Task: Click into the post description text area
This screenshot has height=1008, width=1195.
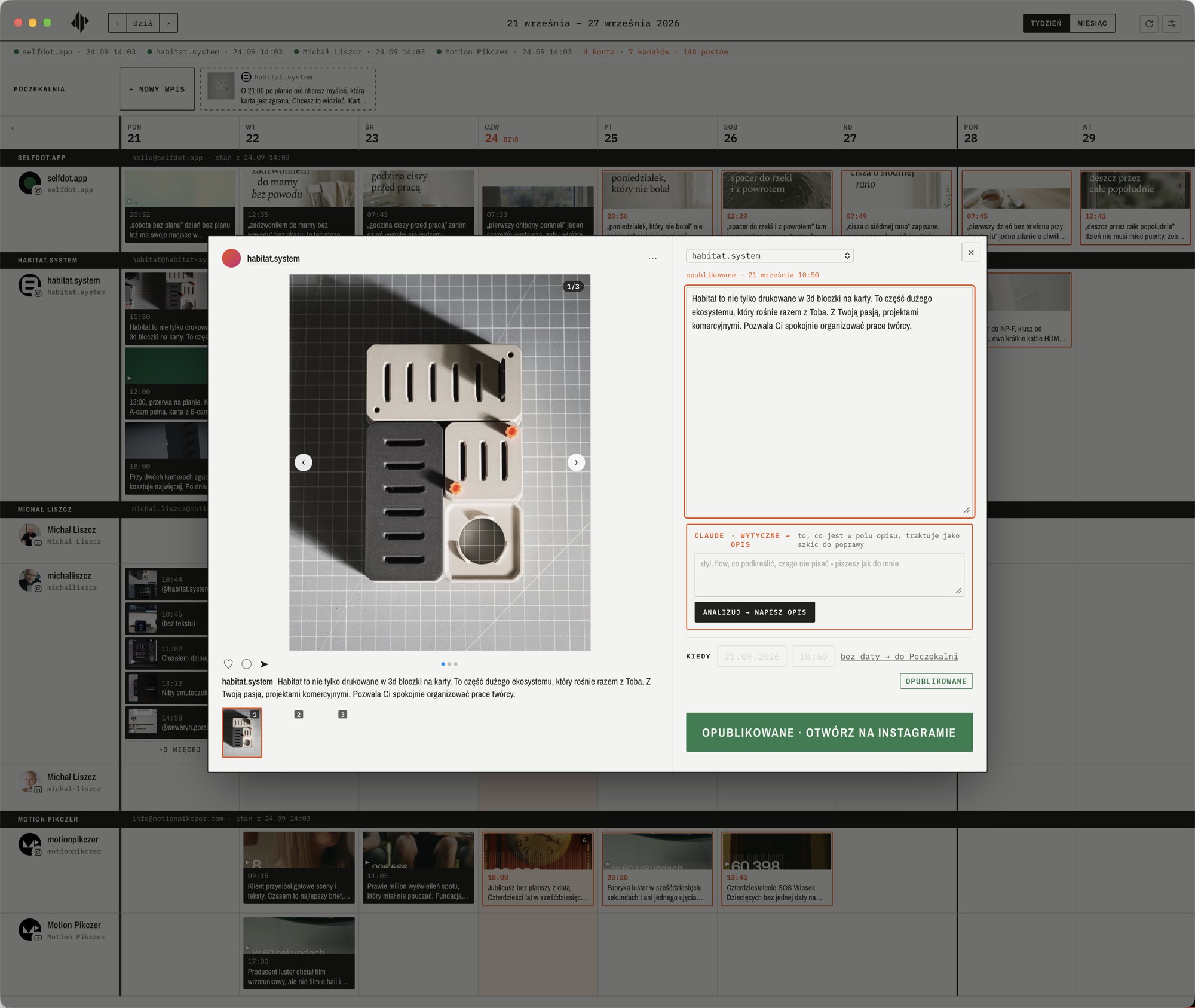Action: (x=829, y=402)
